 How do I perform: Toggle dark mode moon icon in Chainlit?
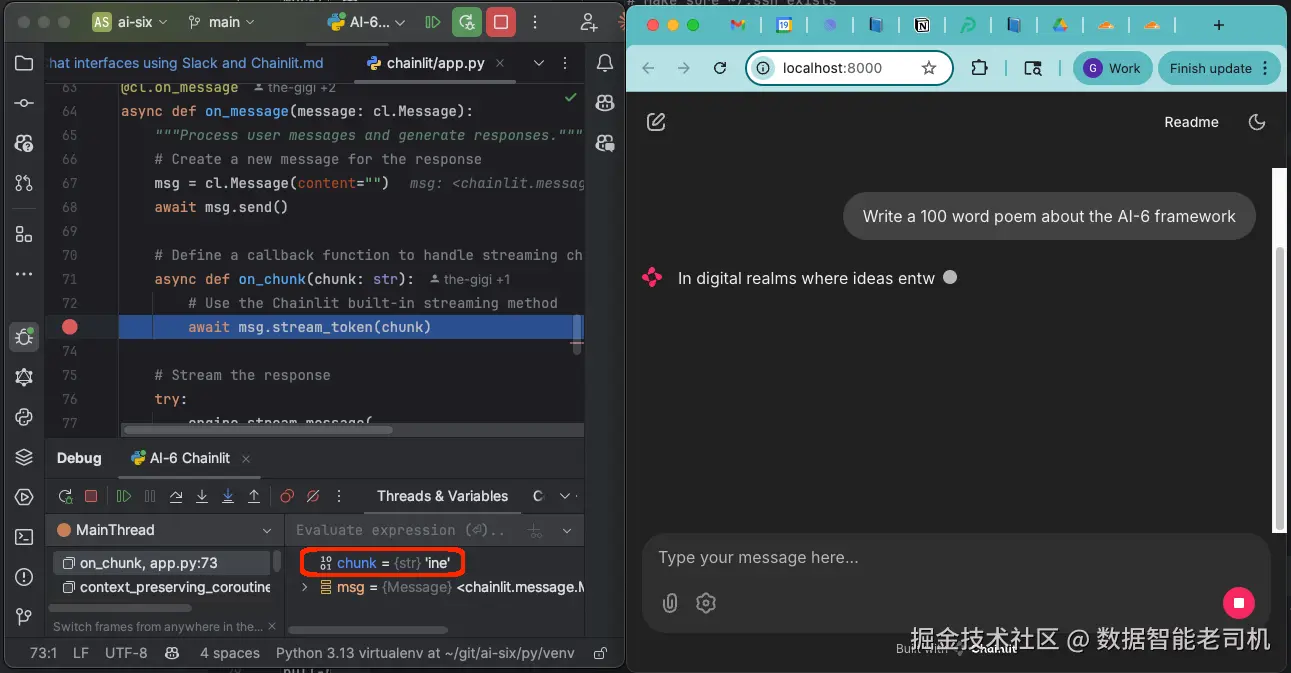pyautogui.click(x=1257, y=122)
